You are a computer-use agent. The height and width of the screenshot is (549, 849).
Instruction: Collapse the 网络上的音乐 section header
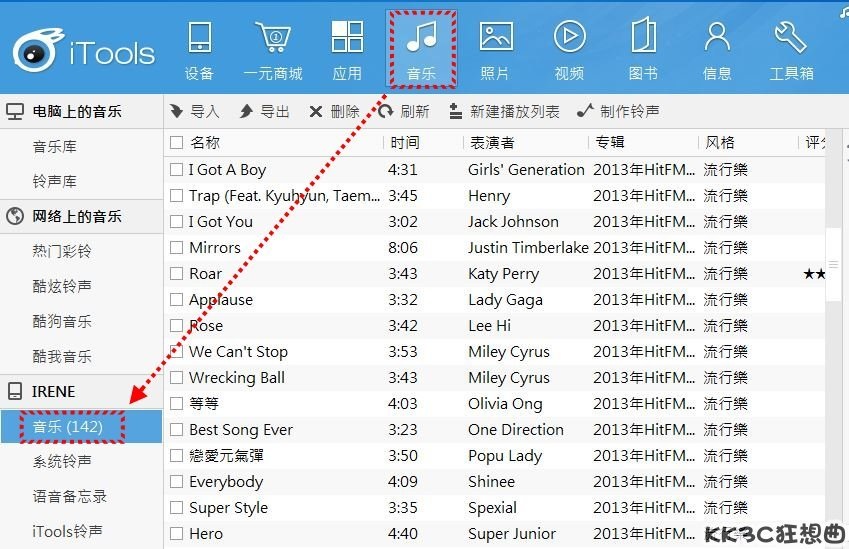(81, 217)
